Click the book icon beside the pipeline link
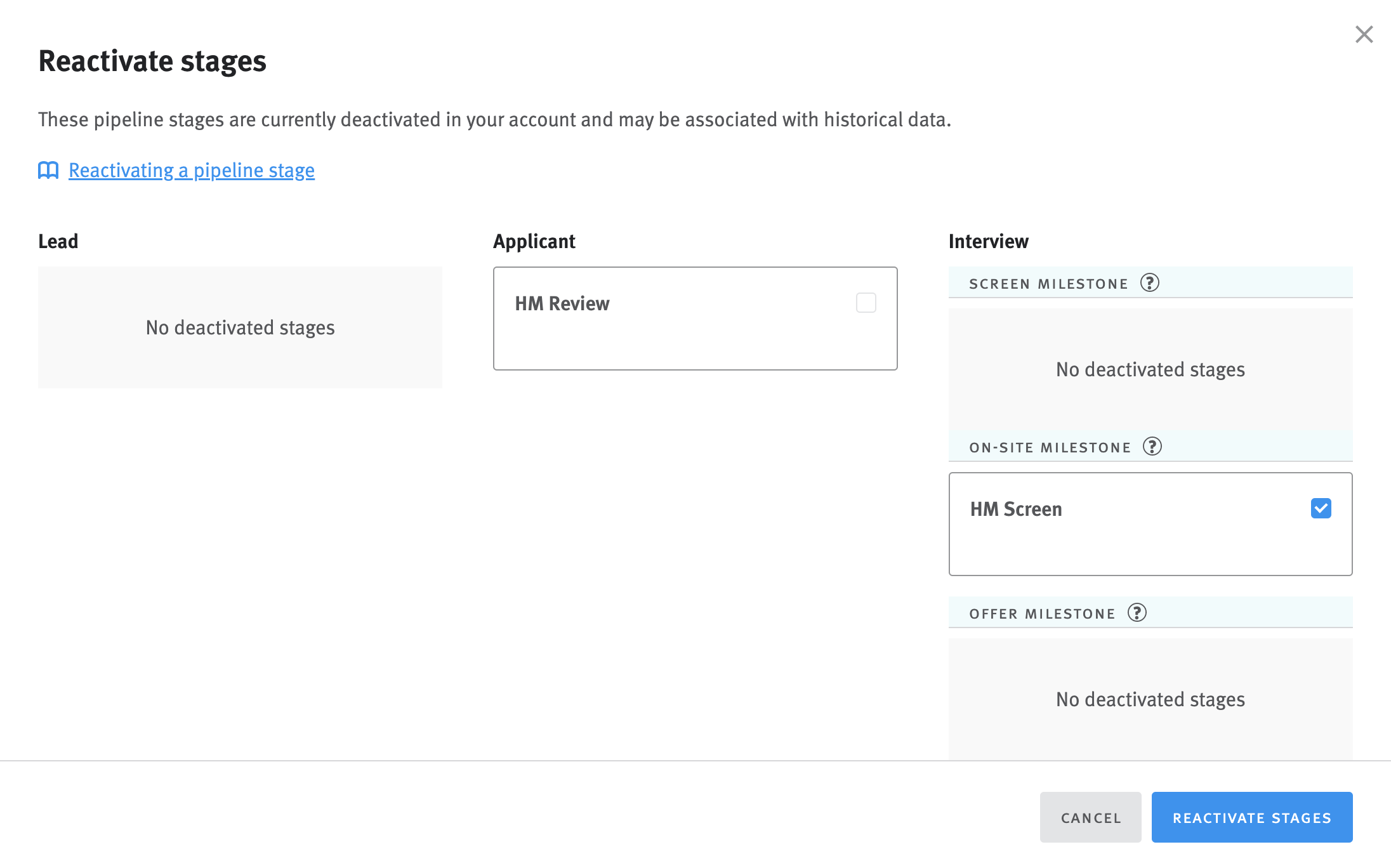The image size is (1391, 868). [x=48, y=170]
